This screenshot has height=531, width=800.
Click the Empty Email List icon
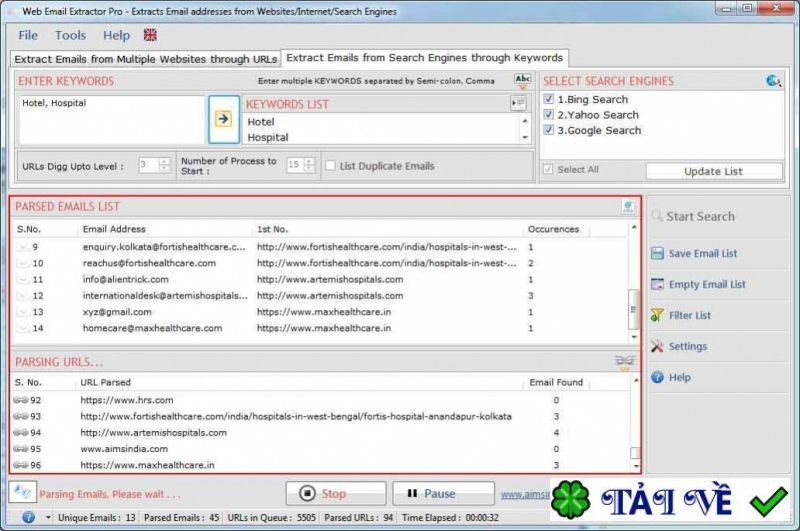coord(657,284)
